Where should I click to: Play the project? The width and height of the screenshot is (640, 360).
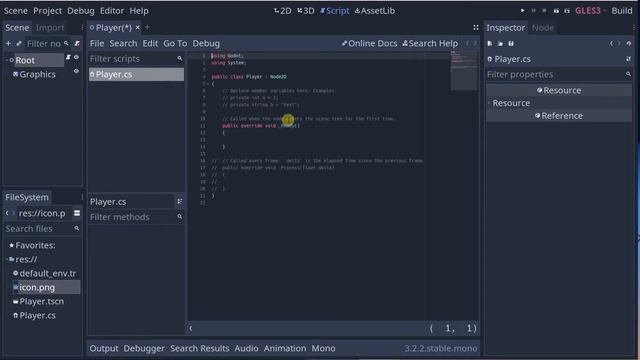(x=522, y=11)
